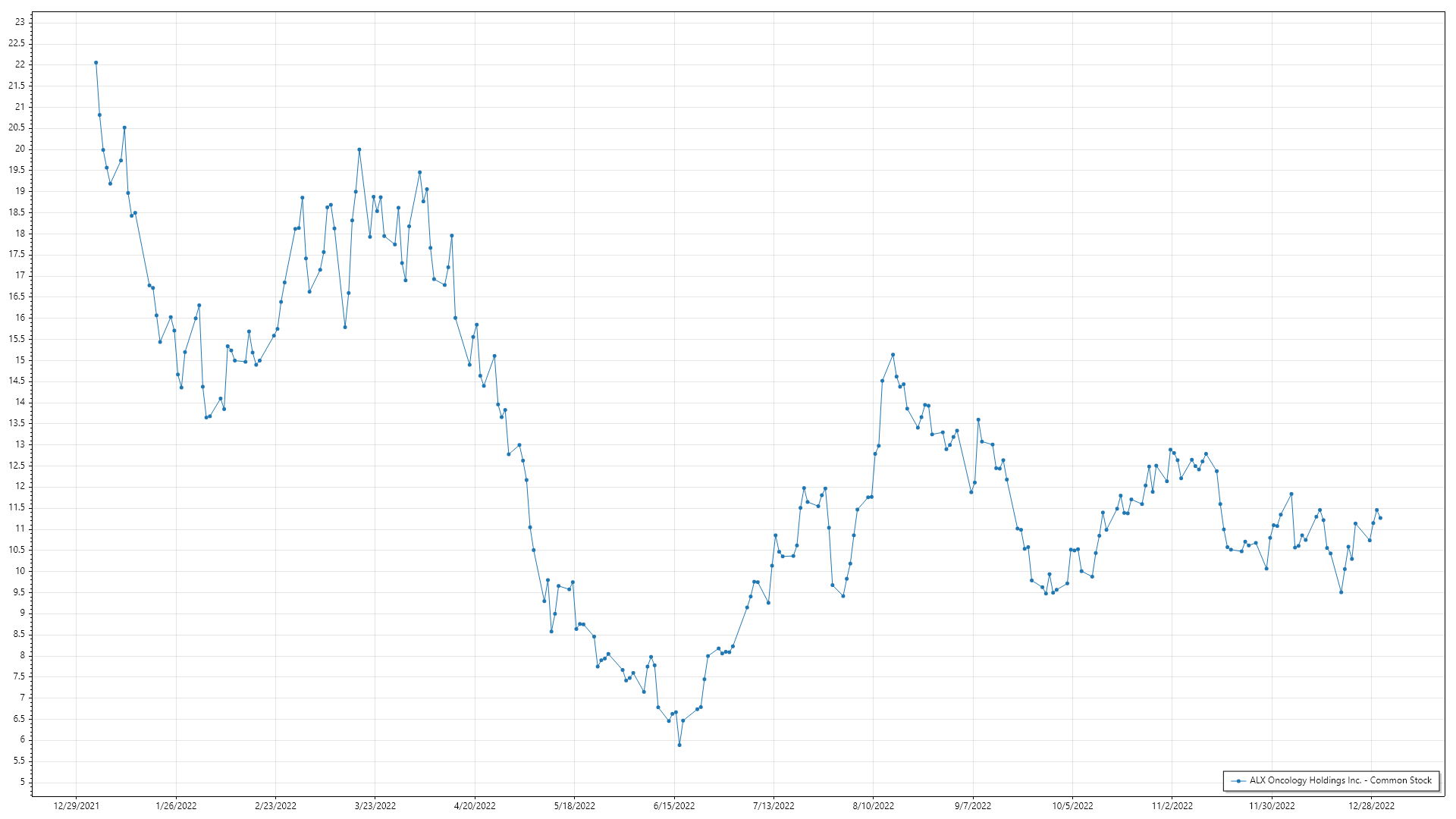Click the August peak point above 15
The width and height of the screenshot is (1456, 819).
893,355
